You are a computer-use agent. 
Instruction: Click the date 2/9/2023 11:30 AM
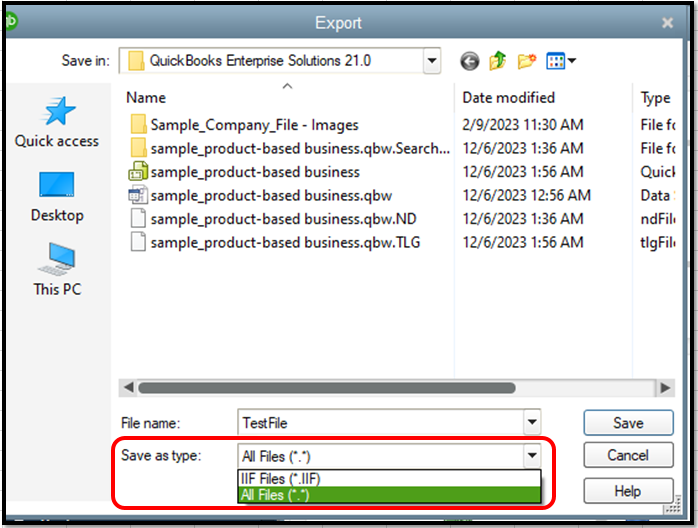pyautogui.click(x=523, y=125)
